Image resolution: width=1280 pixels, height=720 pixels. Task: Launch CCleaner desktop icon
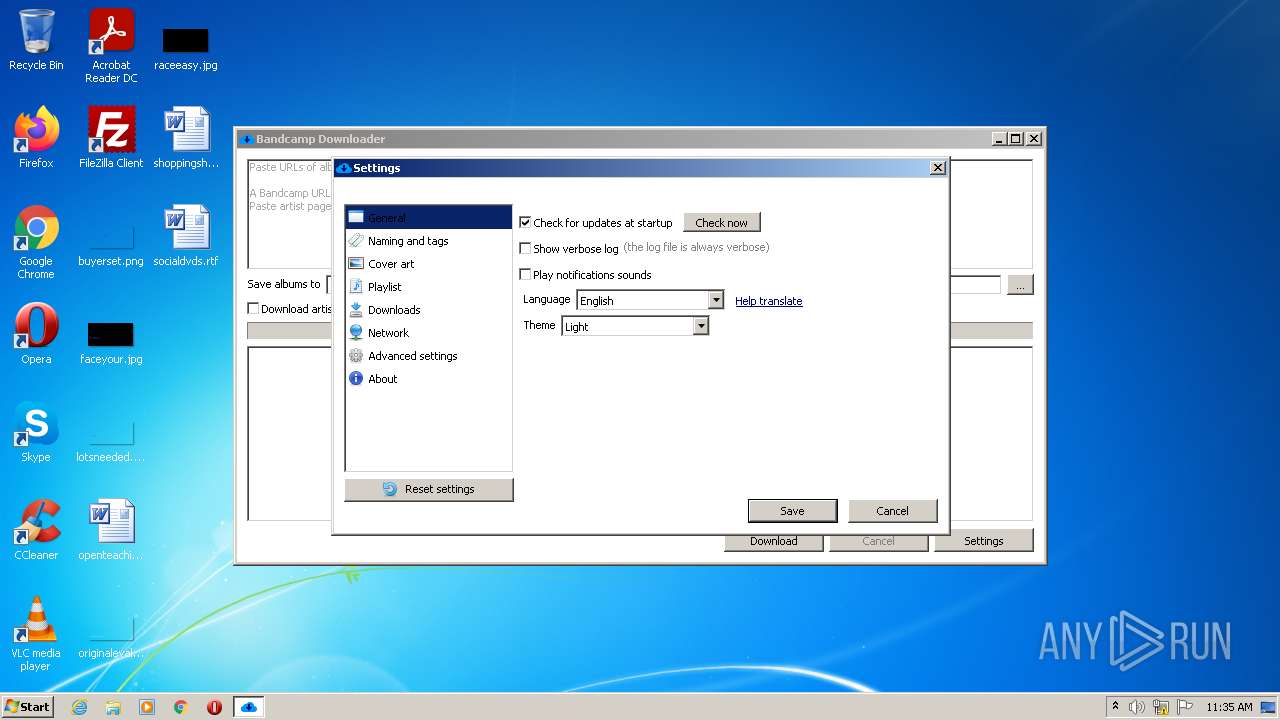[36, 530]
